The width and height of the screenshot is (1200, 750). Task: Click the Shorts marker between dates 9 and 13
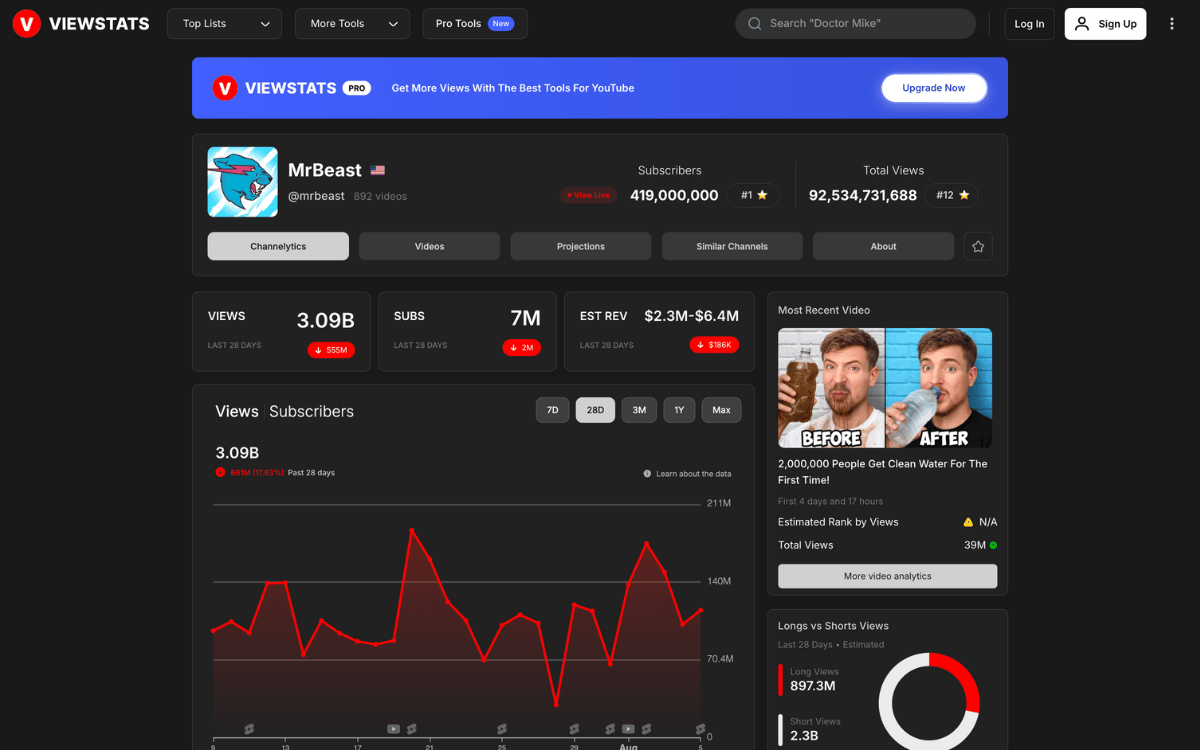pyautogui.click(x=249, y=729)
